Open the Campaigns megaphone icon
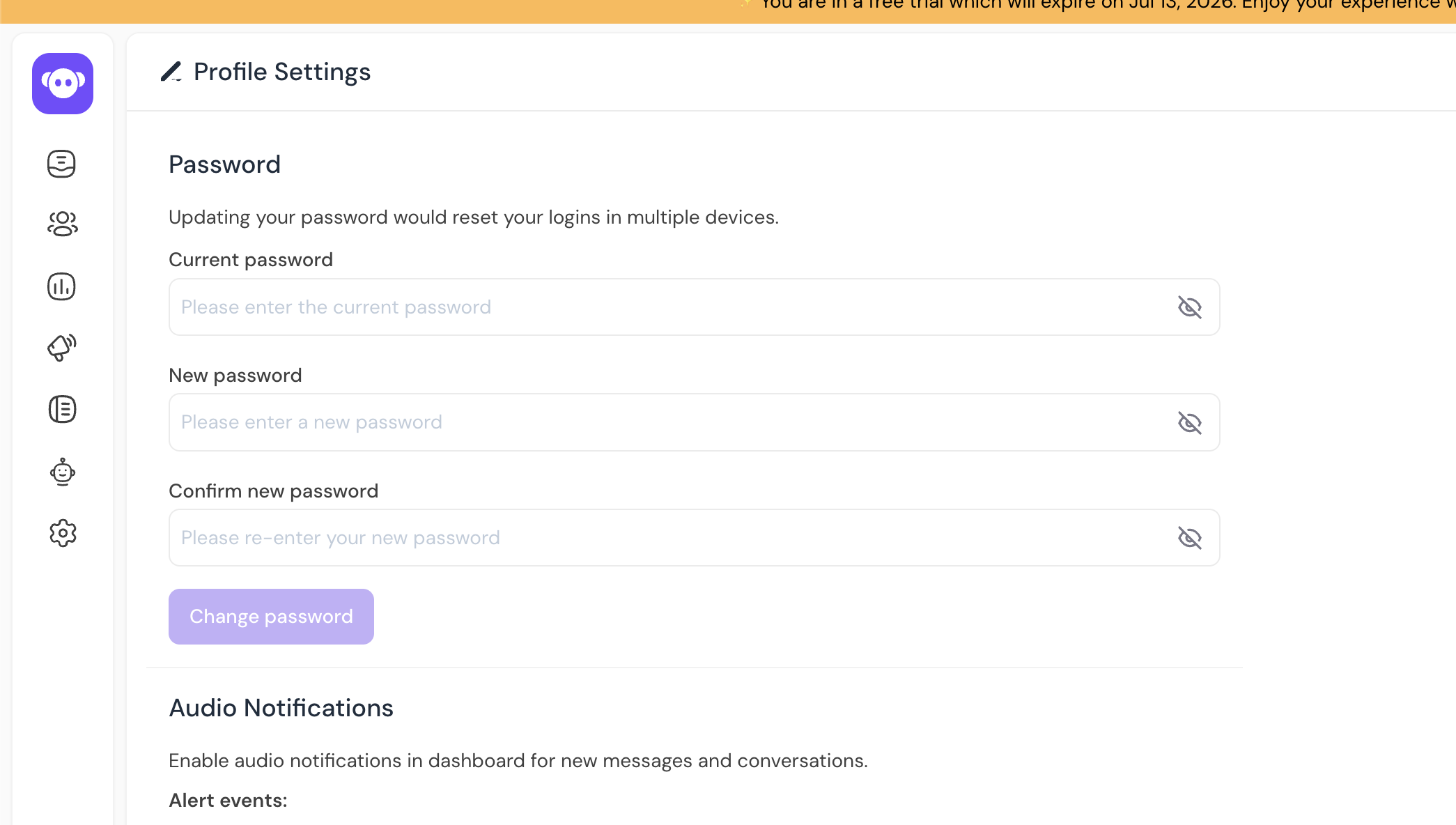1456x825 pixels. click(x=61, y=347)
